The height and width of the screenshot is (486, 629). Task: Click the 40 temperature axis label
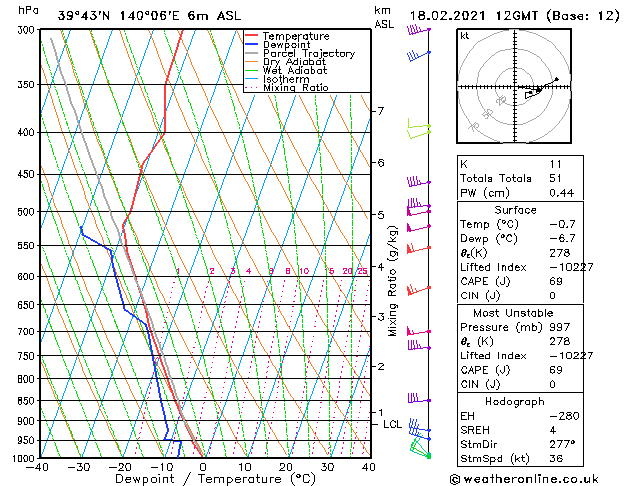(x=368, y=467)
